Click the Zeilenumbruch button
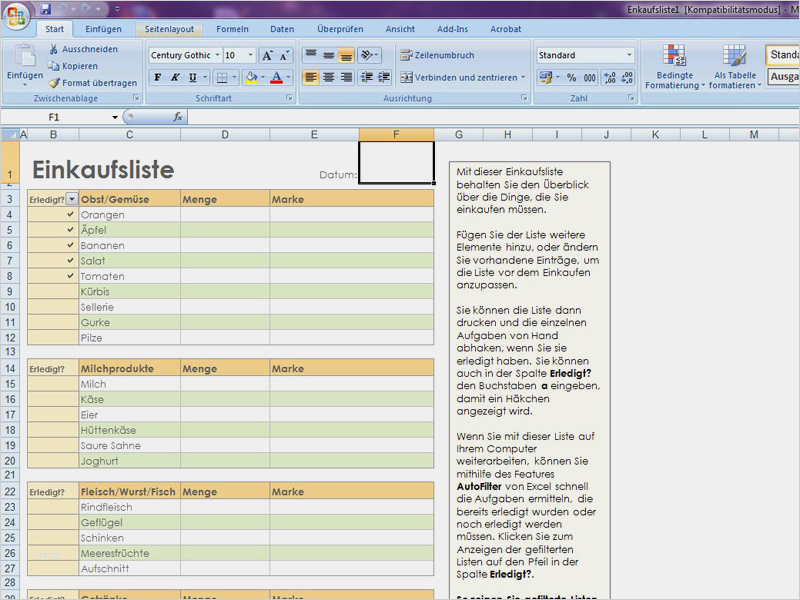 438,56
